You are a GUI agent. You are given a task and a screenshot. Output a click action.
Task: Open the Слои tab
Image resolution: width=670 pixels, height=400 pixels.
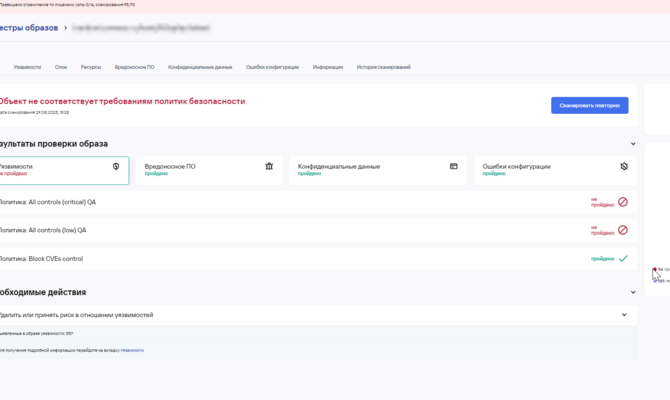(61, 67)
